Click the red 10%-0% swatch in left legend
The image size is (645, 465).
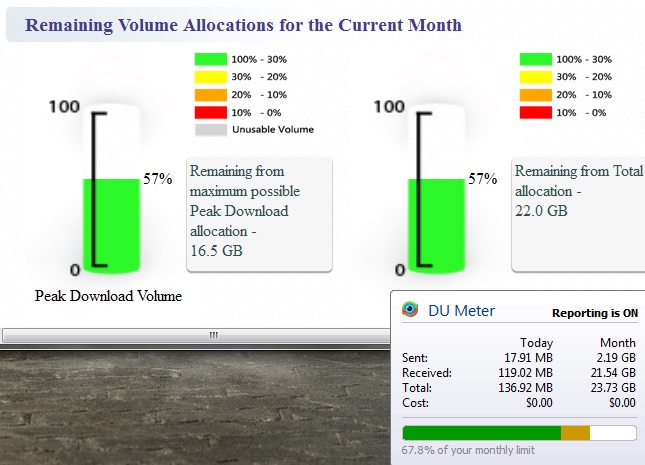(211, 112)
